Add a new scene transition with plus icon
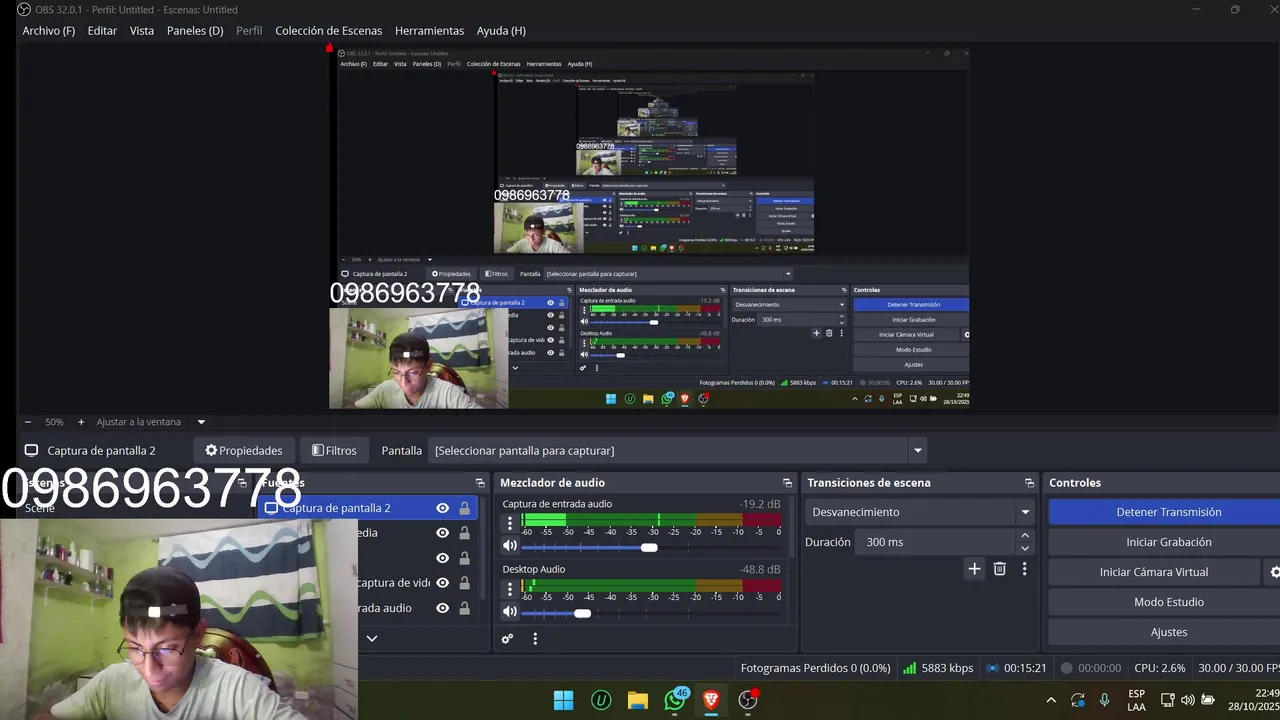 point(974,569)
